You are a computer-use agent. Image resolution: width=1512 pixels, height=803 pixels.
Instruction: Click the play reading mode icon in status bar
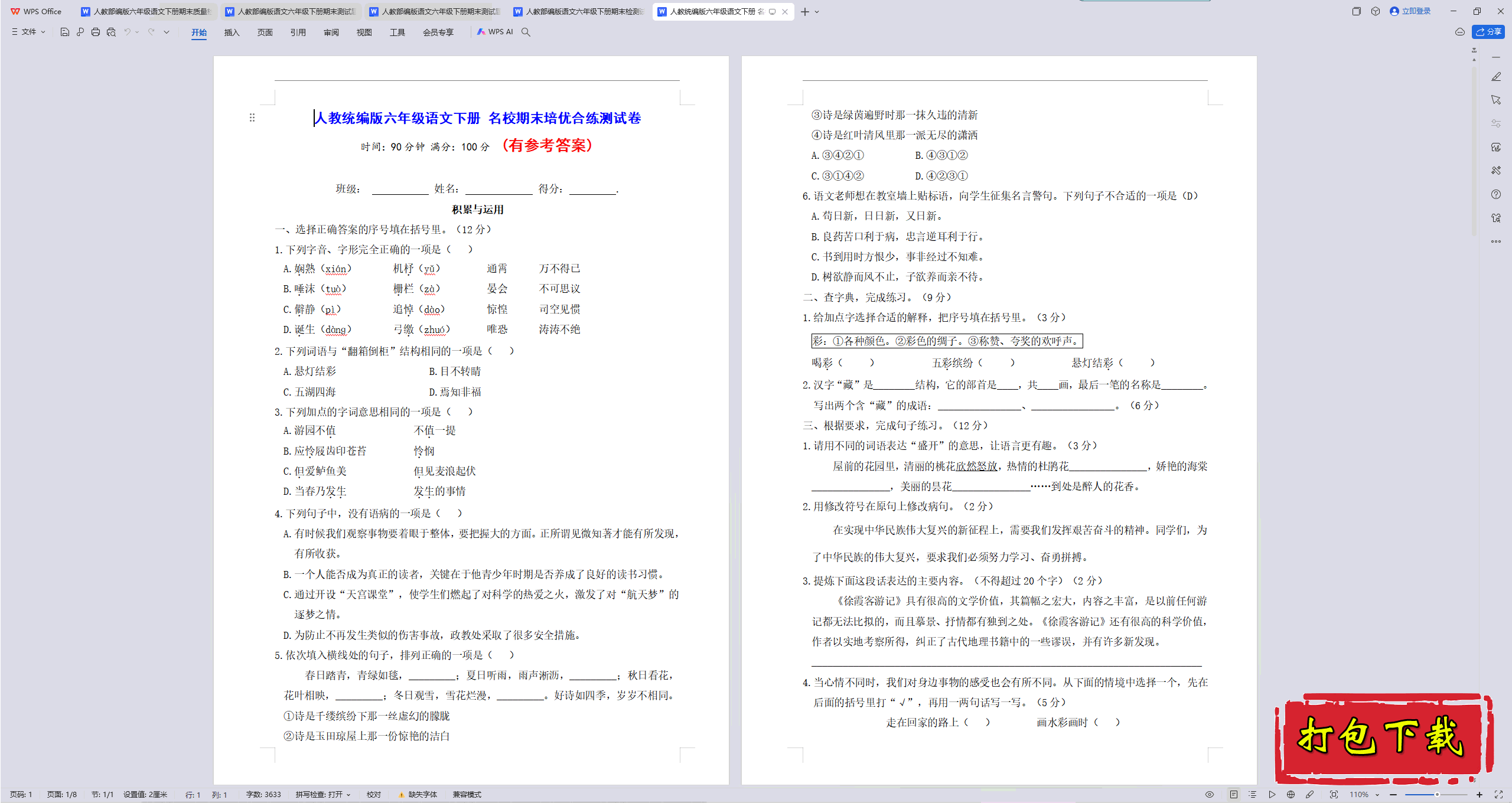(1272, 795)
